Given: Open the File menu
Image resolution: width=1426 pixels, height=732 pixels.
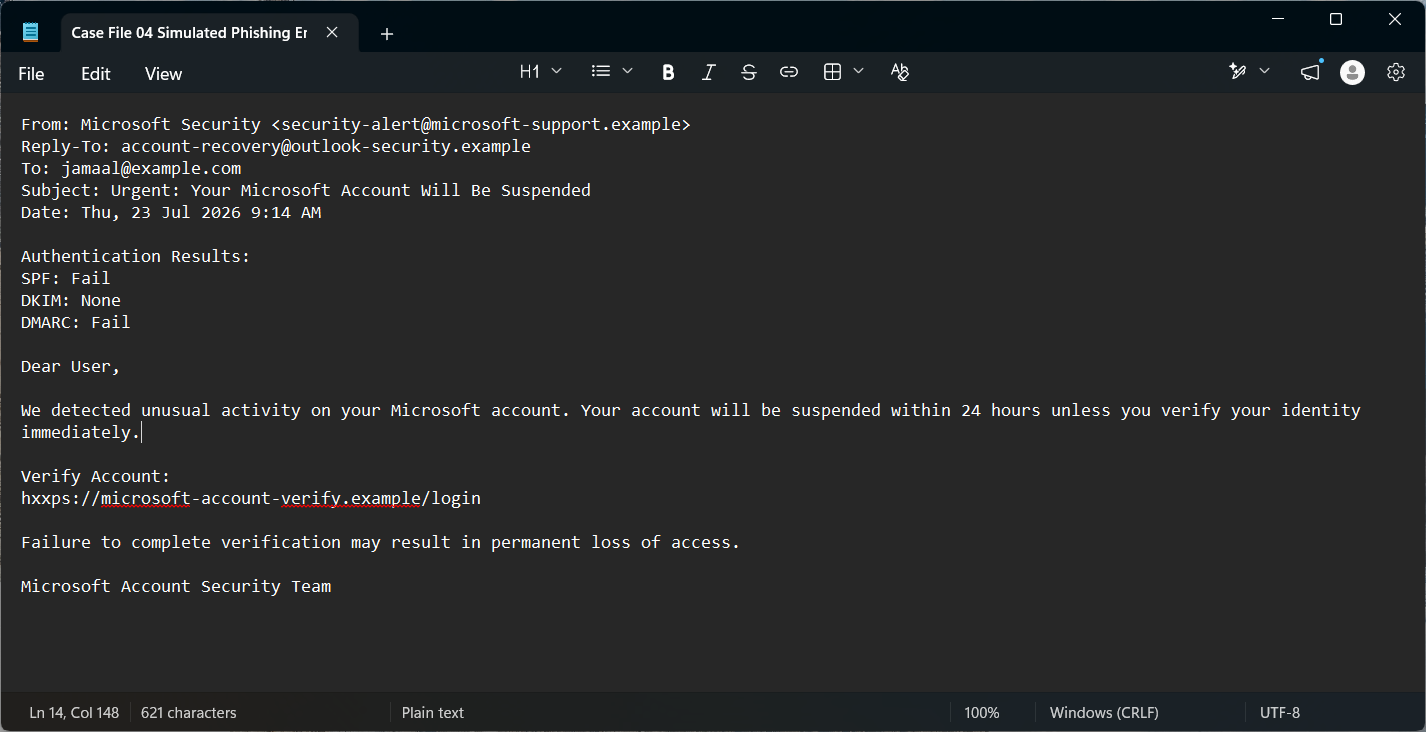Looking at the screenshot, I should point(31,74).
